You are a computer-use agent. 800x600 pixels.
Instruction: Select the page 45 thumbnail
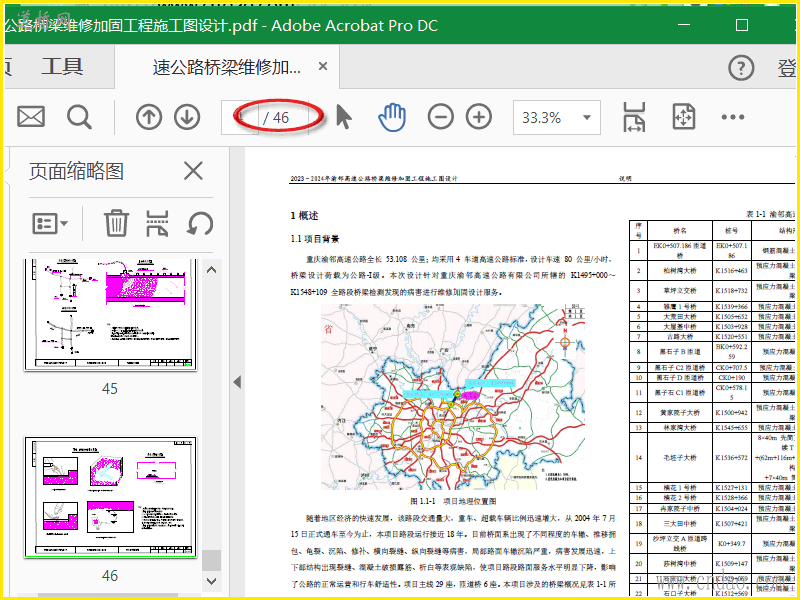point(110,314)
